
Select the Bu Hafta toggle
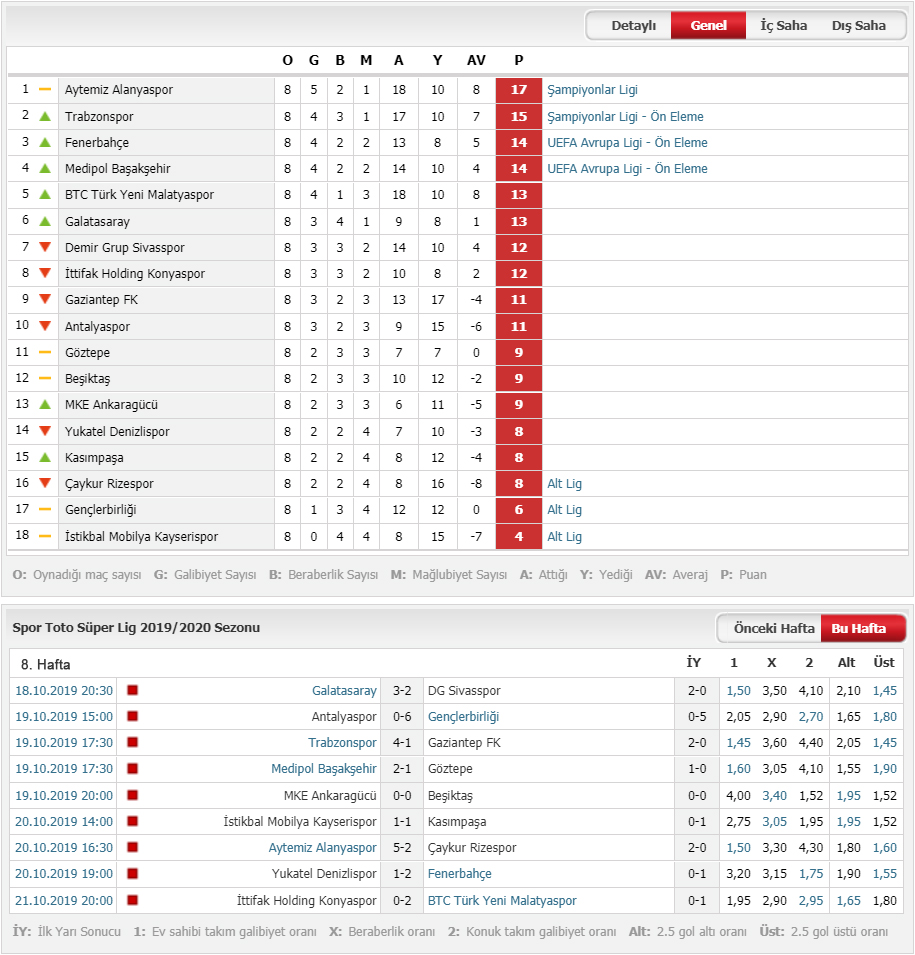(x=858, y=629)
